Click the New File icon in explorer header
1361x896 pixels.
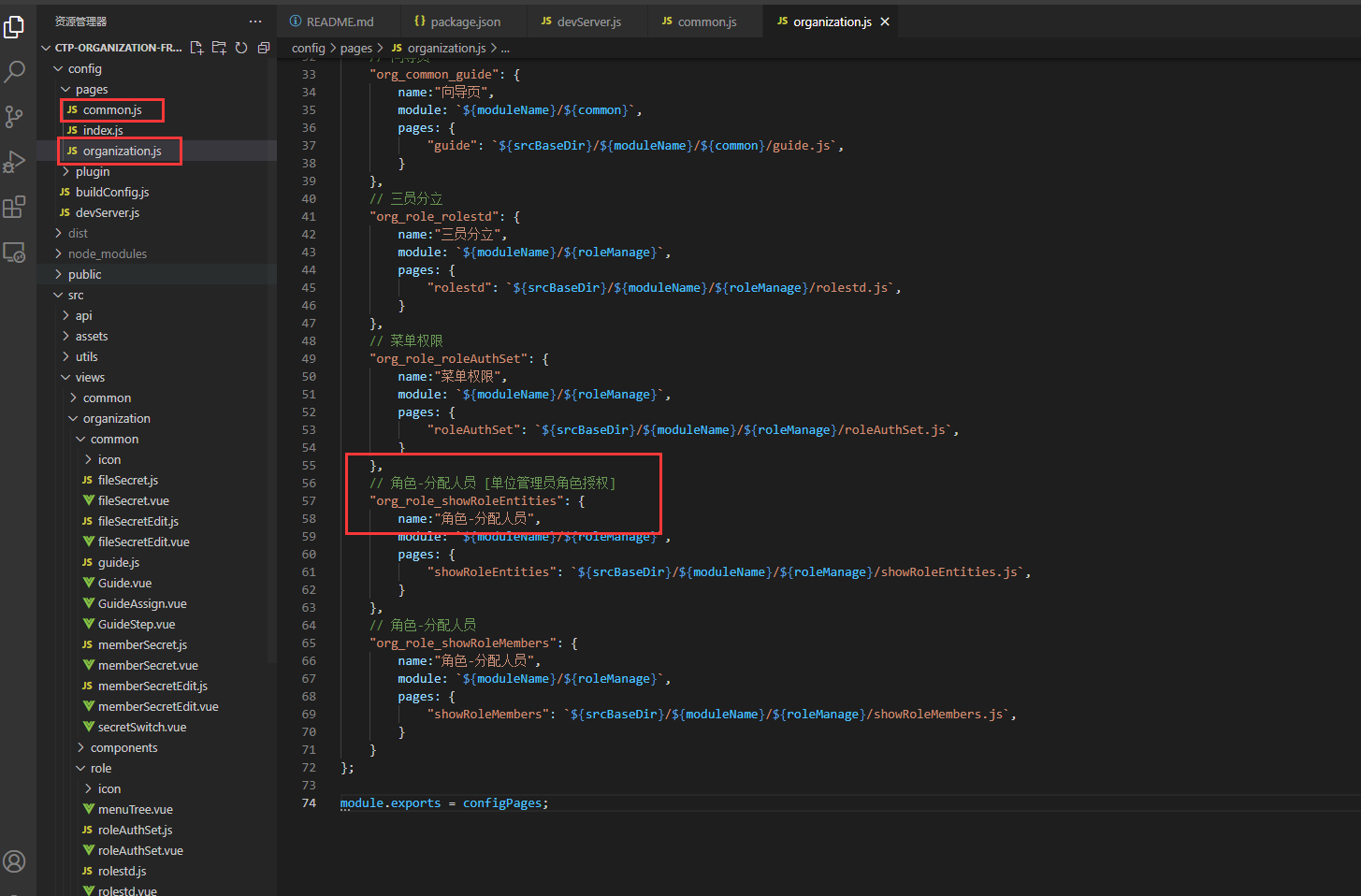coord(196,48)
